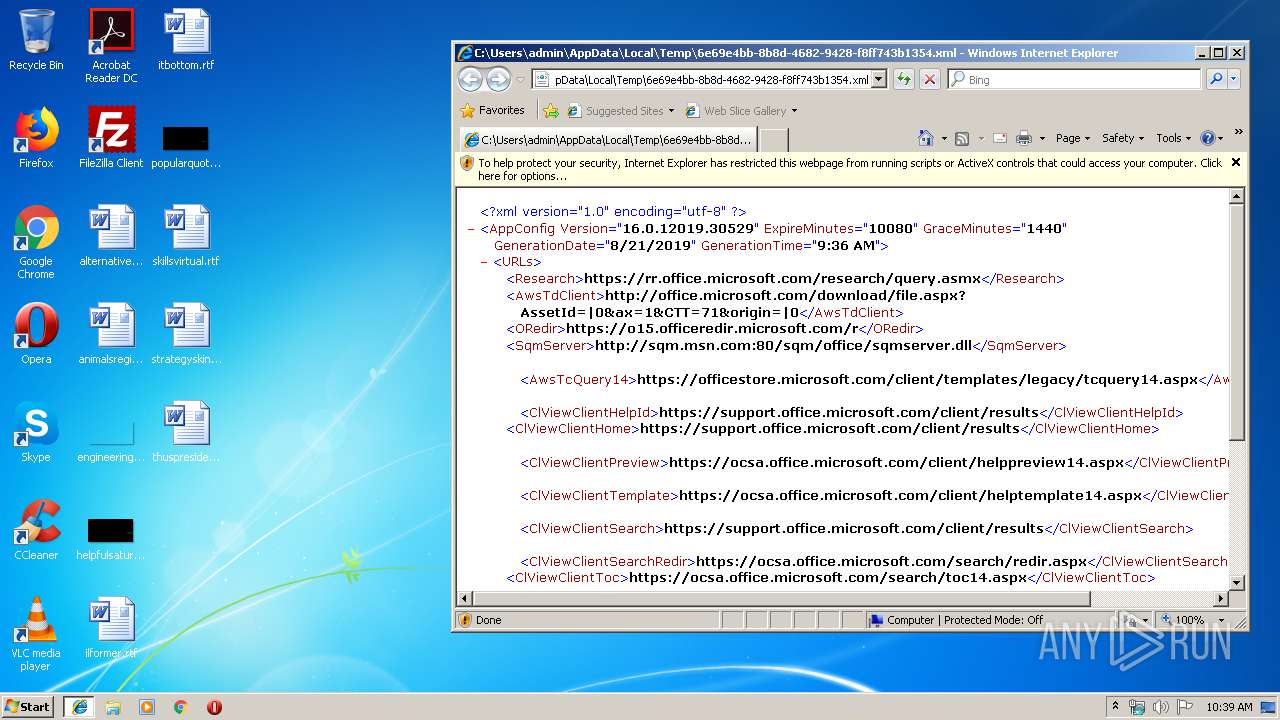Click the Suggested Sites link
This screenshot has width=1280, height=720.
[615, 111]
